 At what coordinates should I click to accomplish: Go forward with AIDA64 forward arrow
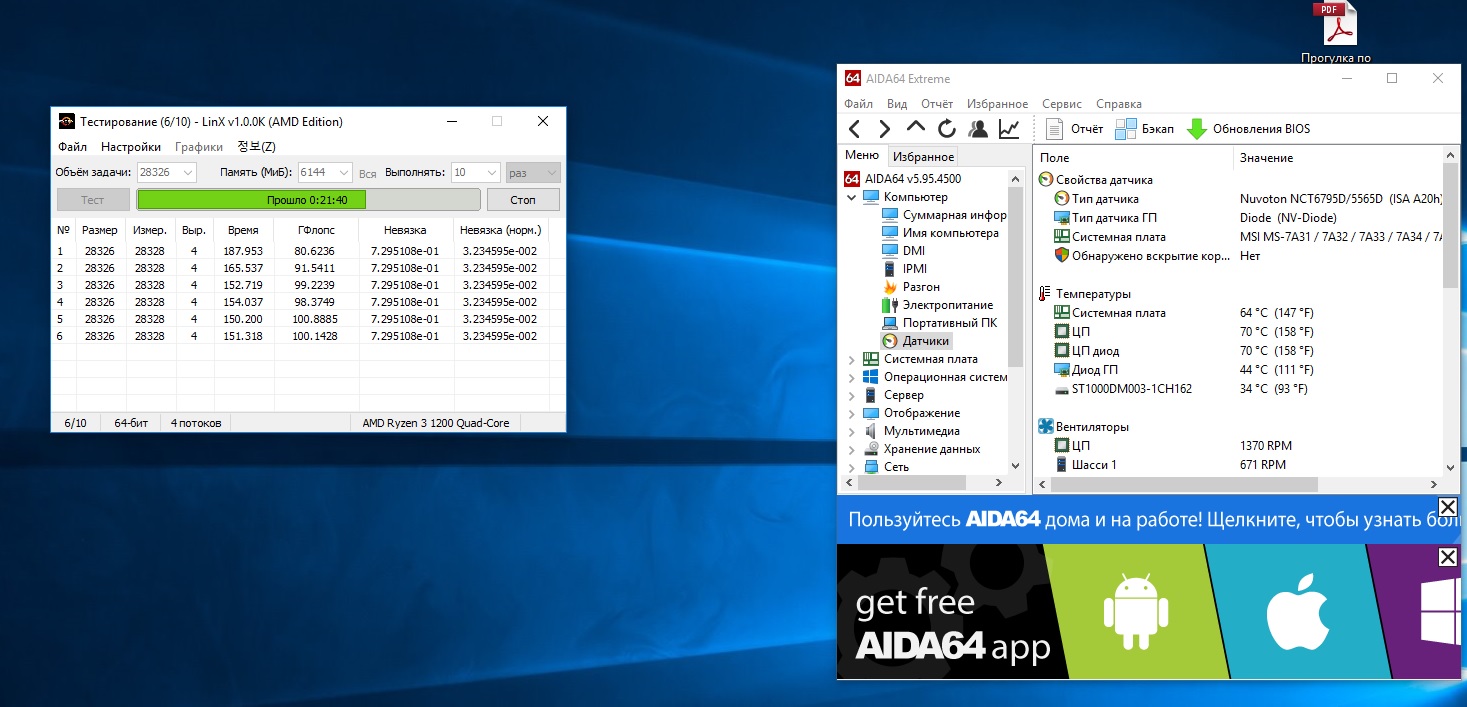coord(885,129)
